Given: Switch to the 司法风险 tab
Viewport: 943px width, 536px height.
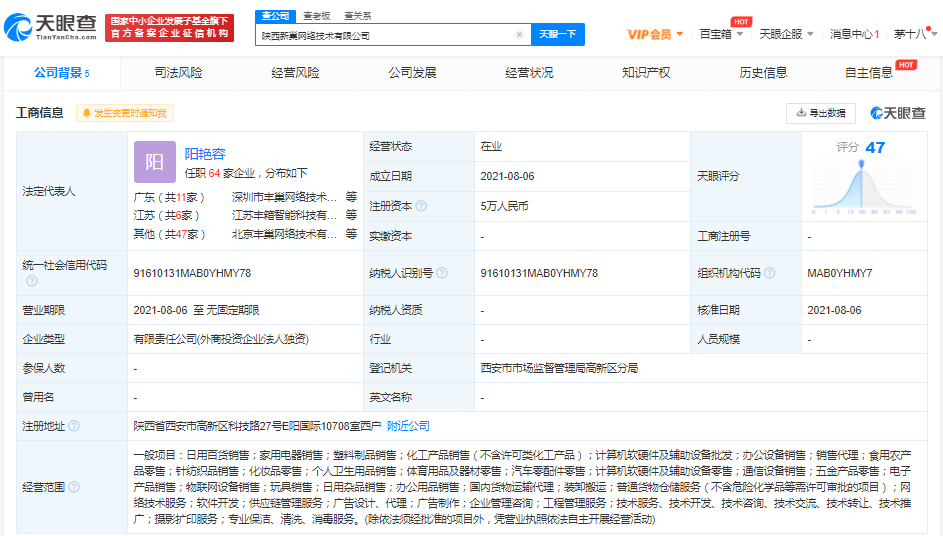Looking at the screenshot, I should tap(178, 73).
